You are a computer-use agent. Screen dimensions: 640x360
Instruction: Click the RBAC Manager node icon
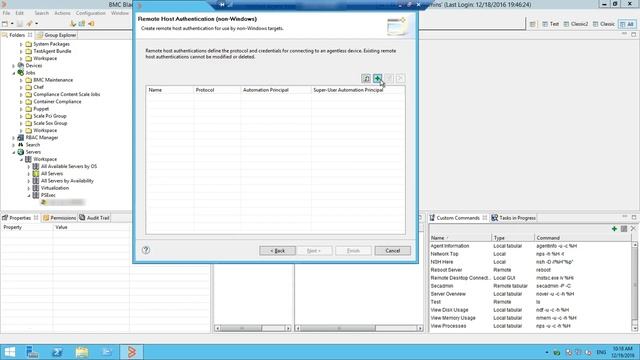coord(21,138)
